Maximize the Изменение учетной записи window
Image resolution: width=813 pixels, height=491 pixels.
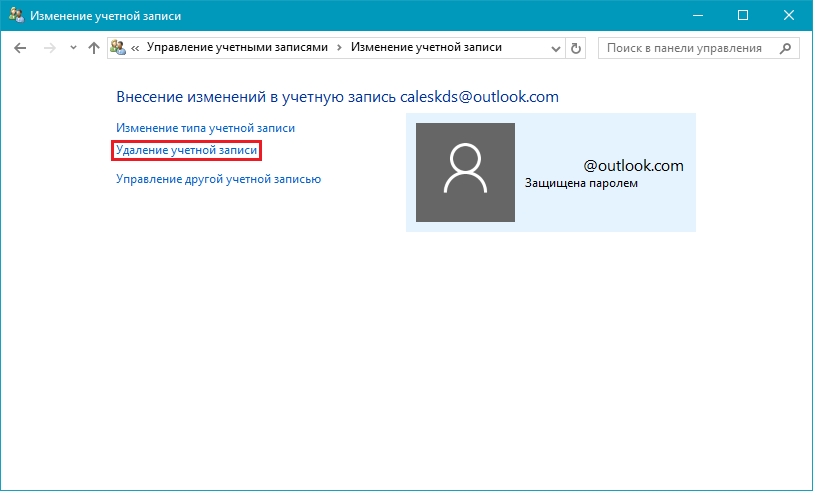coord(742,15)
